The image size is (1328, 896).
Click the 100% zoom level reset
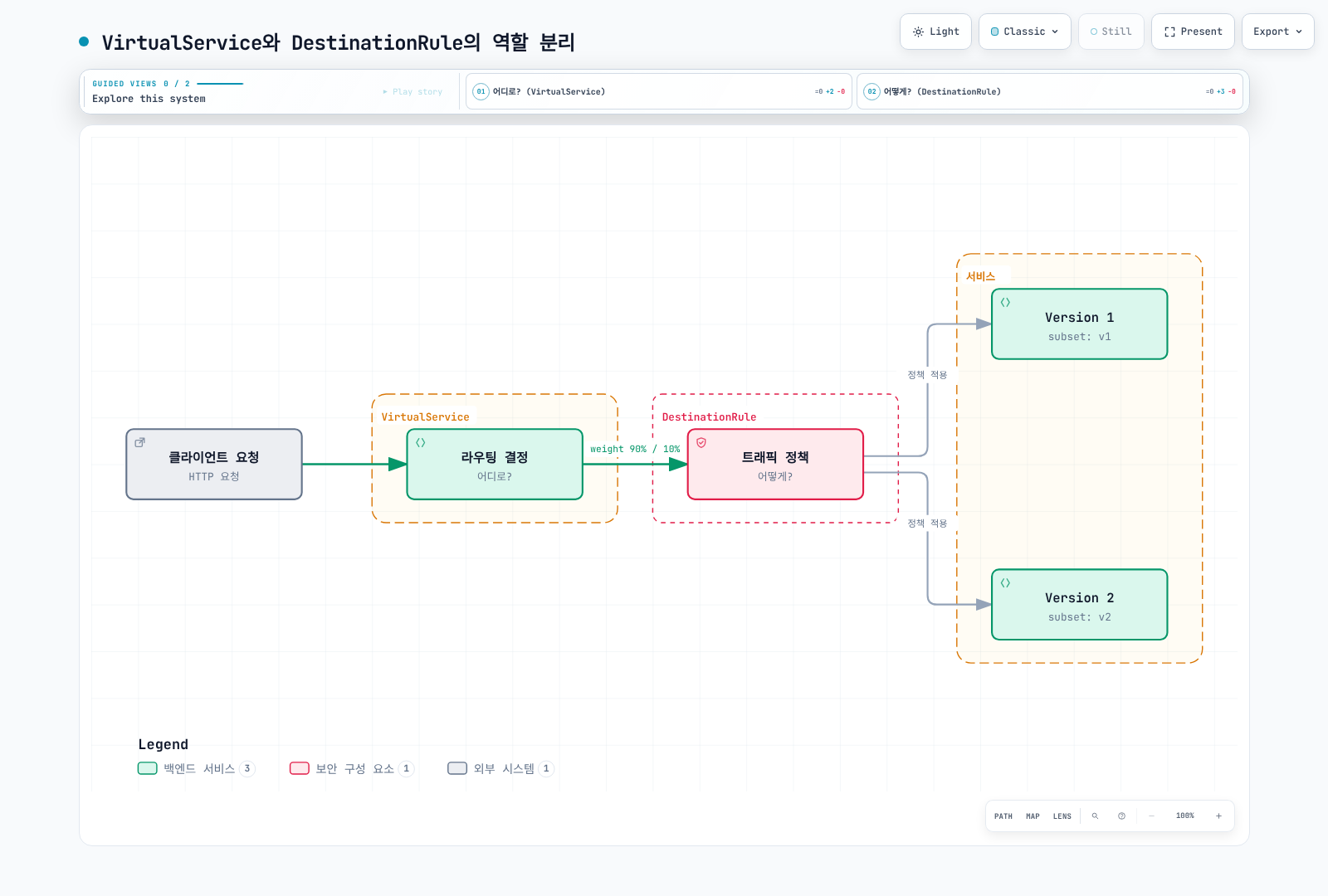(1185, 816)
